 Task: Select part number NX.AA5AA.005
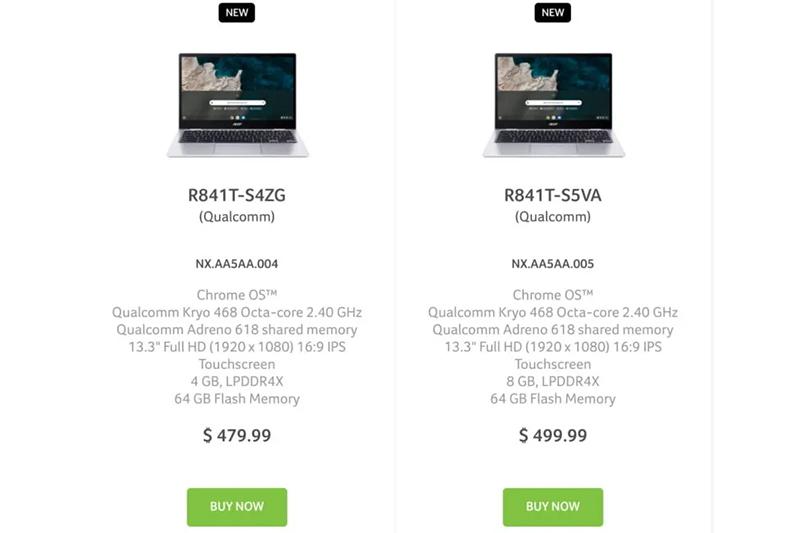553,265
